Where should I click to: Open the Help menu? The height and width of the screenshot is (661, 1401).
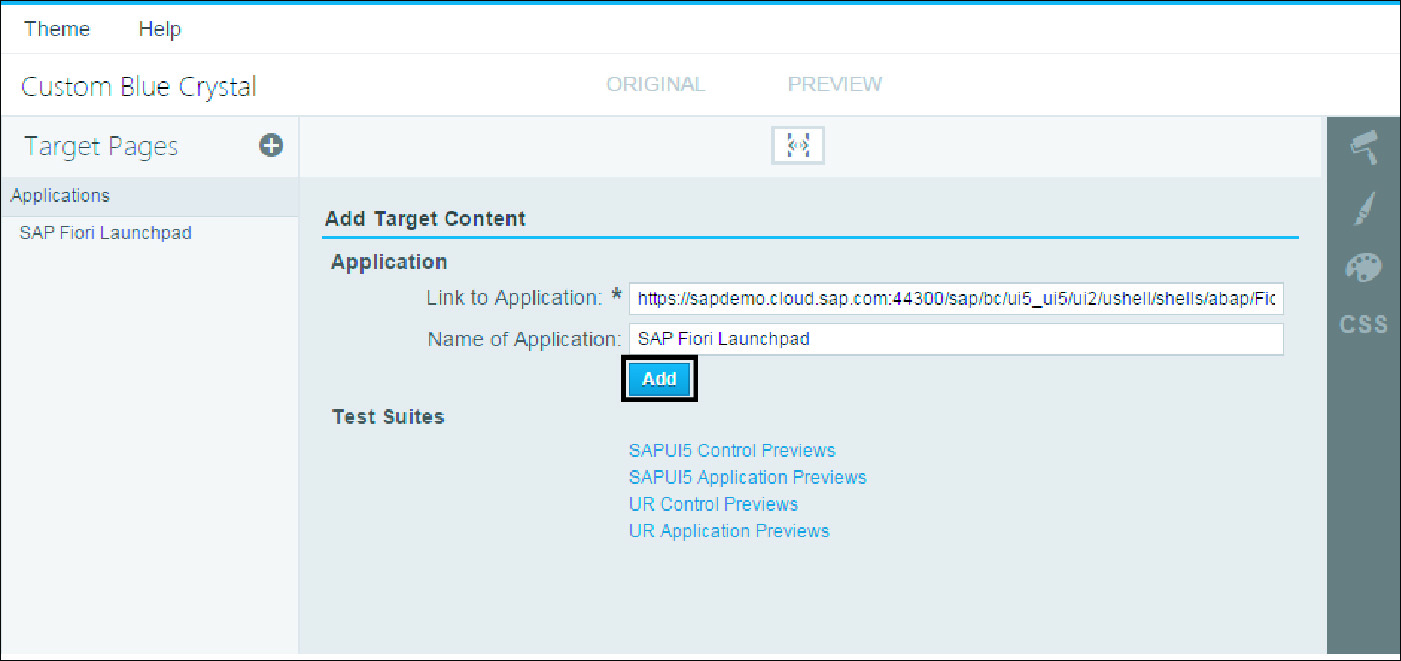(x=160, y=29)
